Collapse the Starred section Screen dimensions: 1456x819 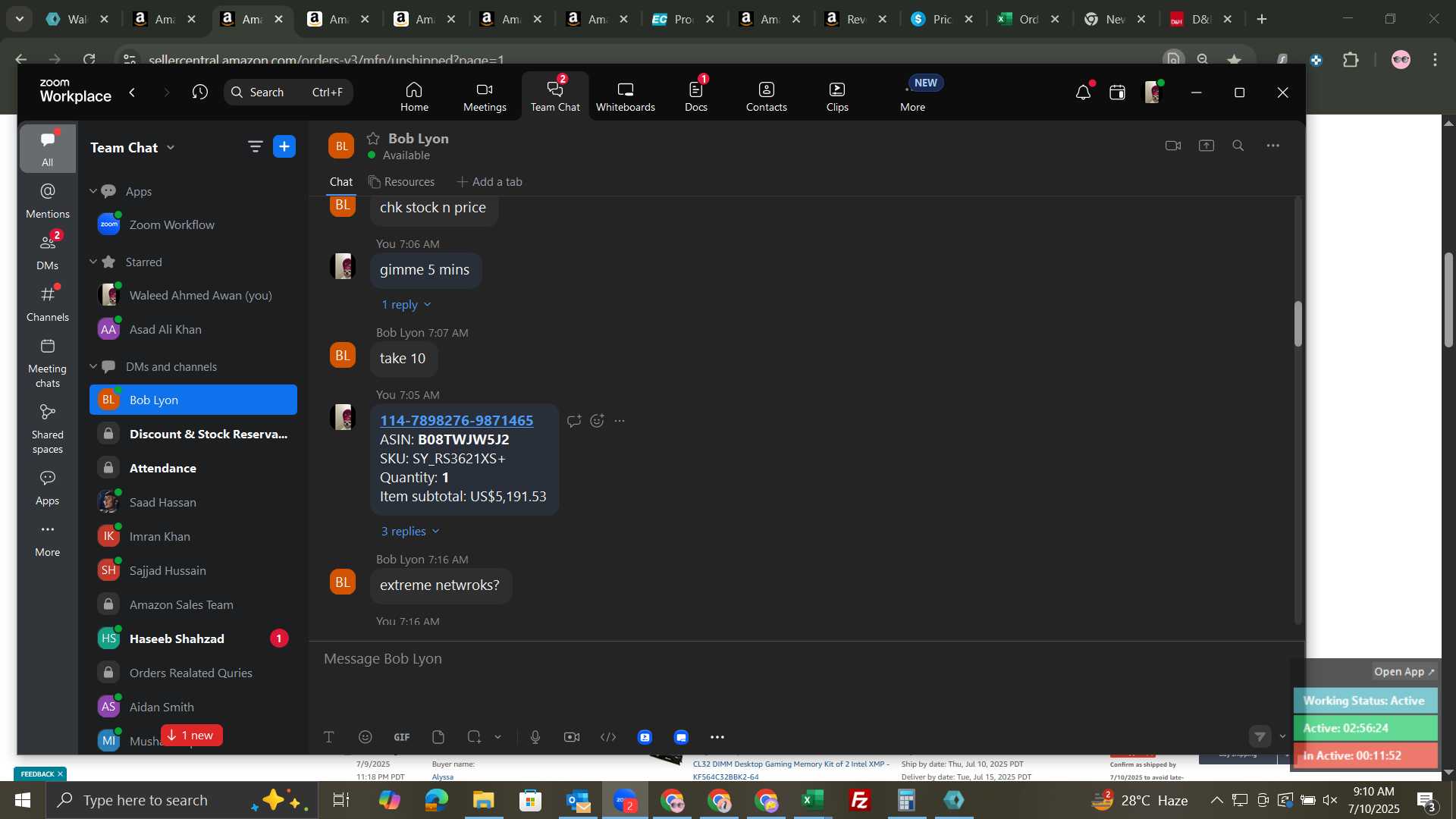(93, 262)
